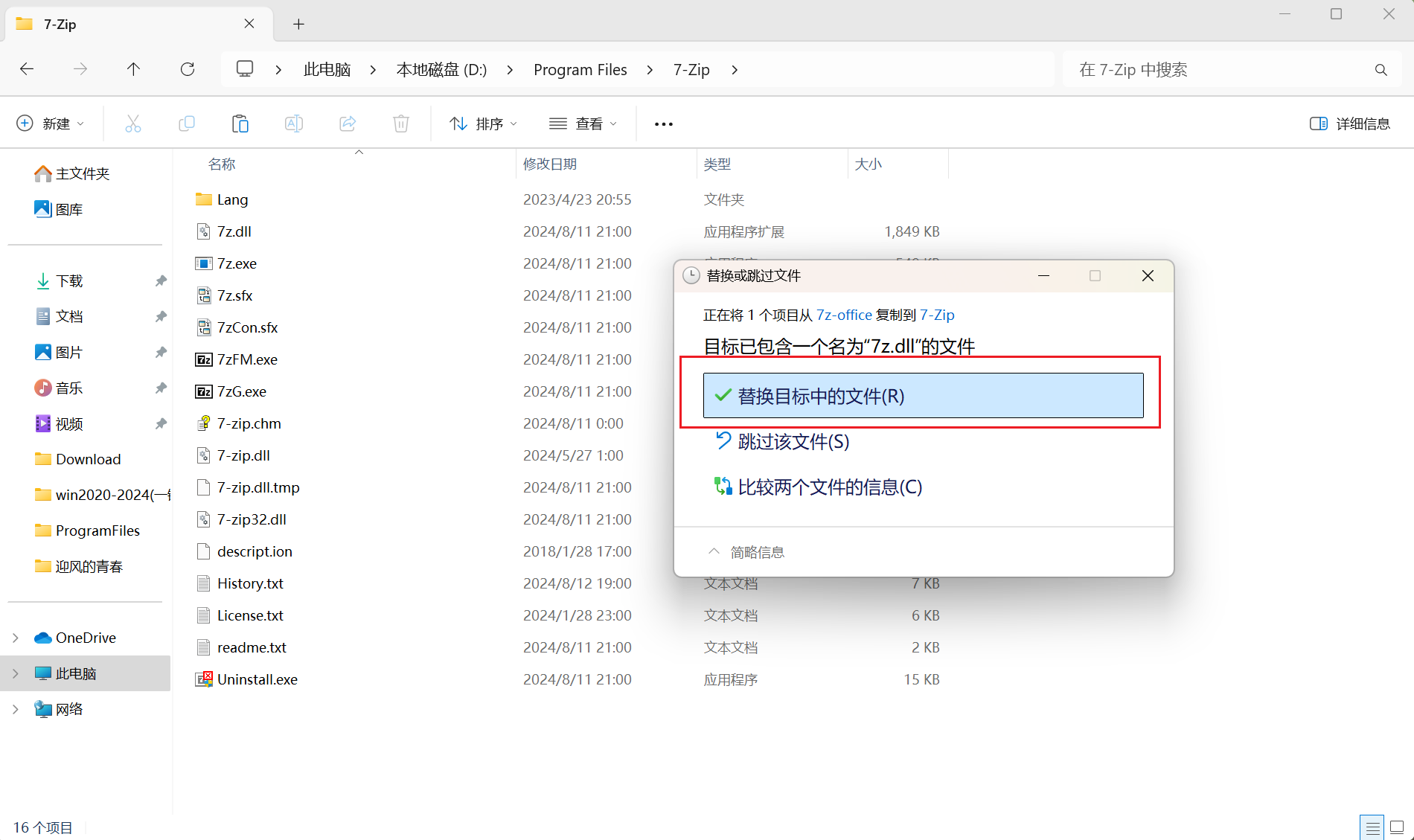
Task: Select the 7-zip.chm help file icon
Action: 203,423
